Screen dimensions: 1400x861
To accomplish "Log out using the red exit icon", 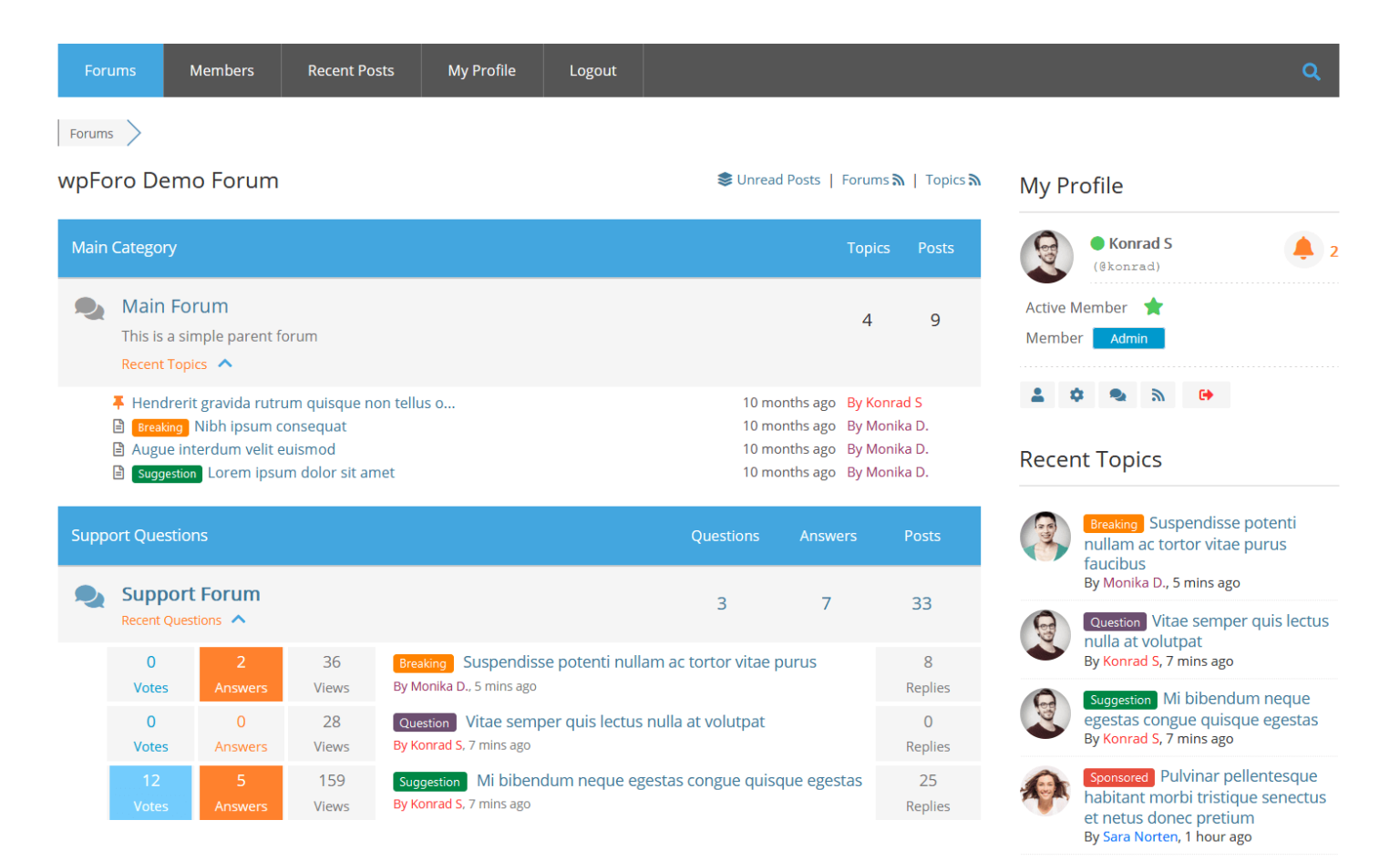I will pos(1206,395).
